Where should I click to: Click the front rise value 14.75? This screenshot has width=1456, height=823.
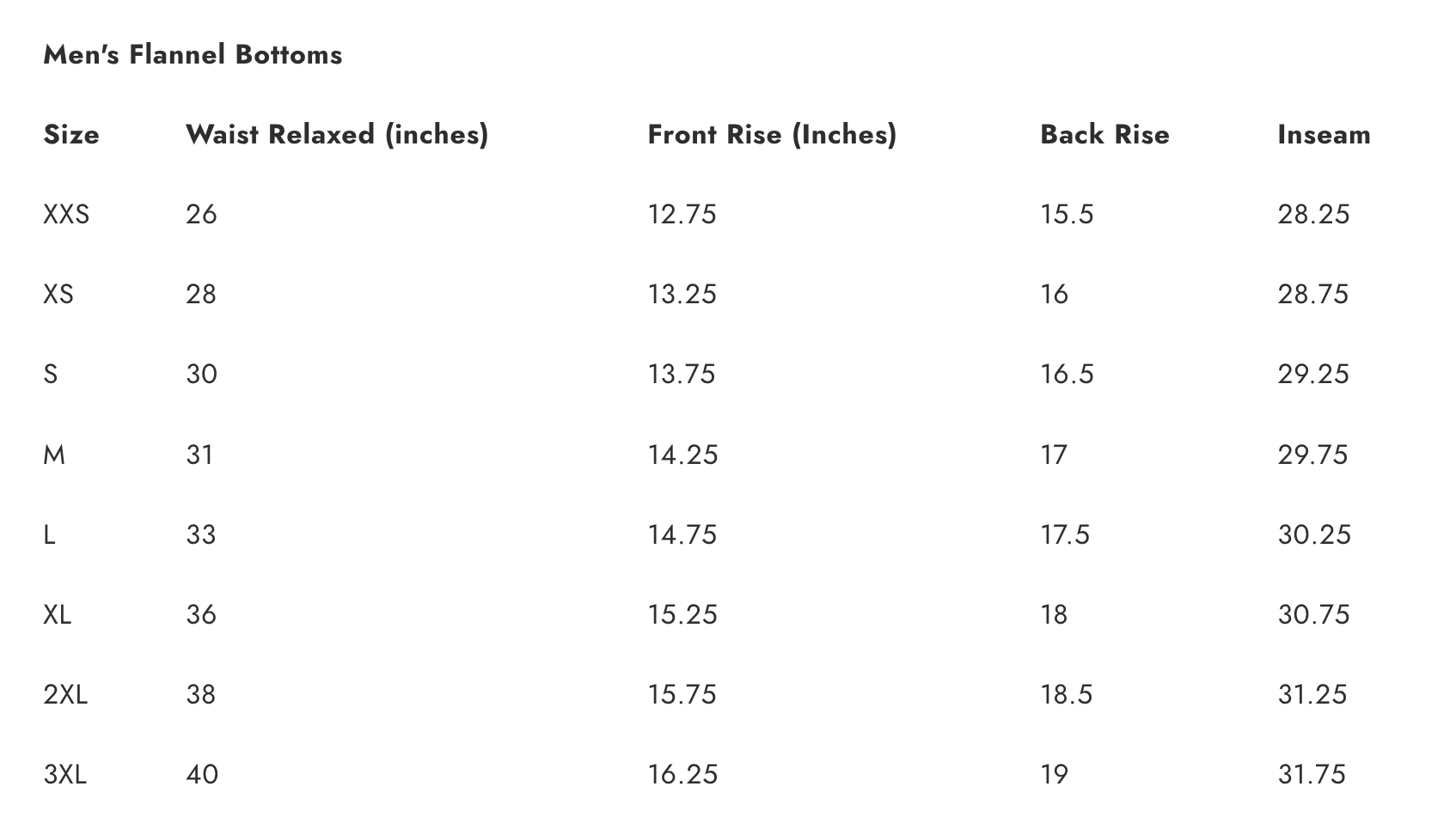click(x=682, y=534)
